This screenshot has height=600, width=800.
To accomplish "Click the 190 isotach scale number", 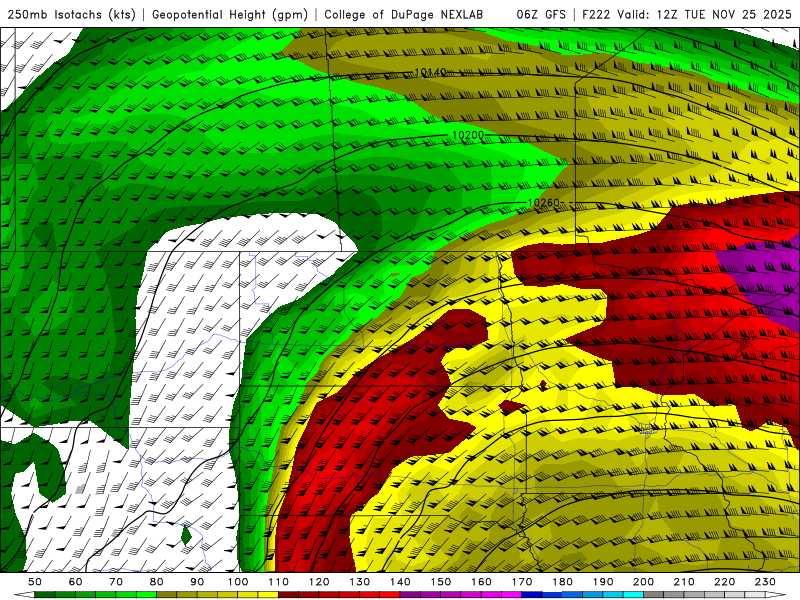I will [603, 582].
